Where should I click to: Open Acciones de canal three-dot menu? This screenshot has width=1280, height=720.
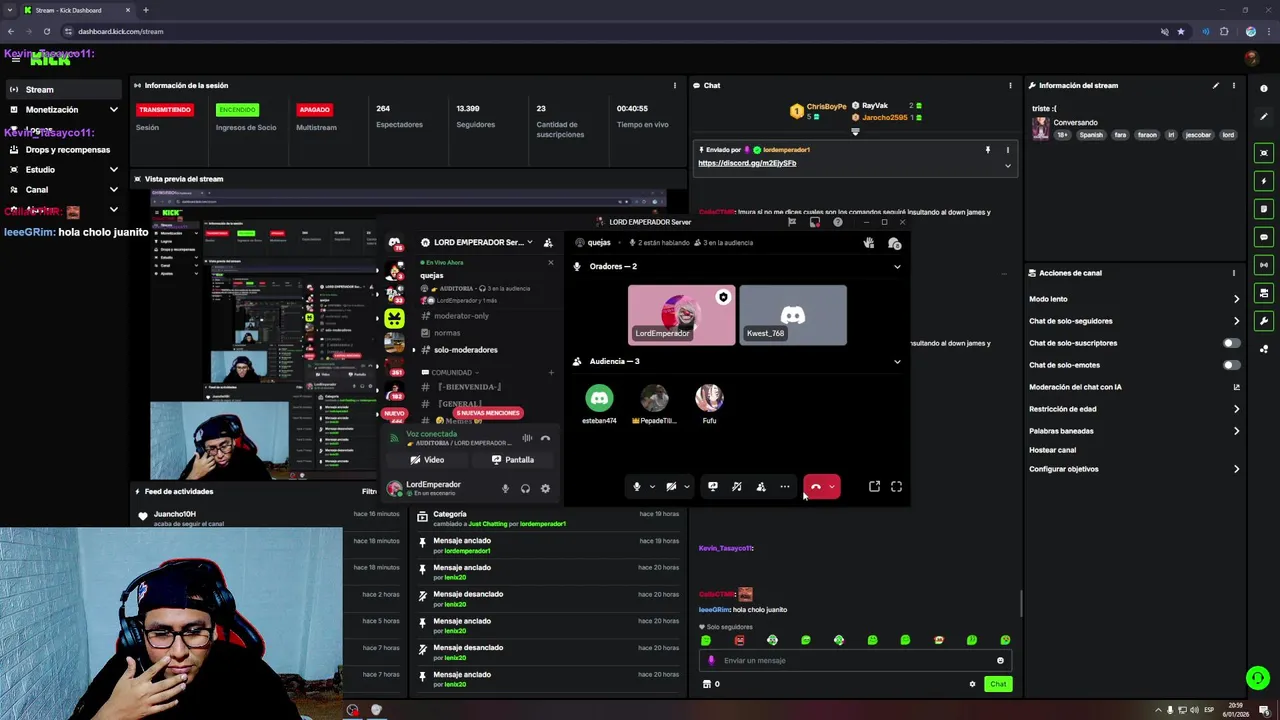click(x=1234, y=273)
